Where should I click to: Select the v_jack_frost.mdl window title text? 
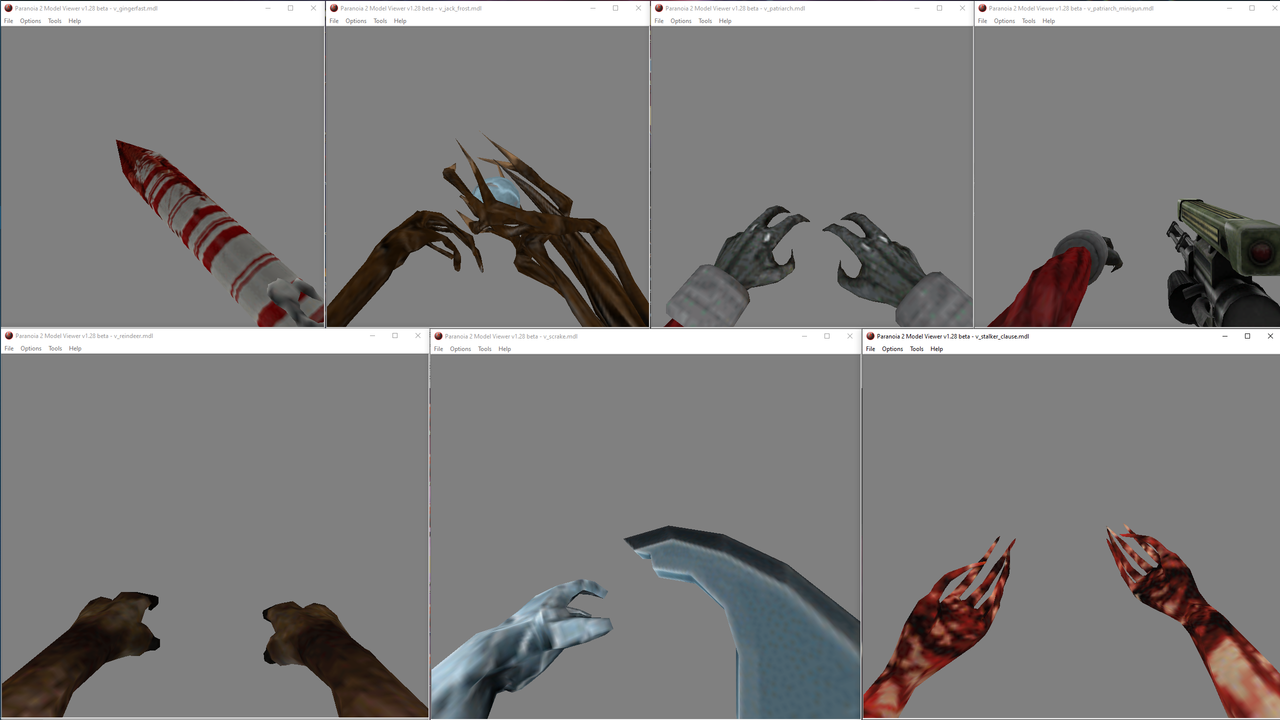[411, 8]
